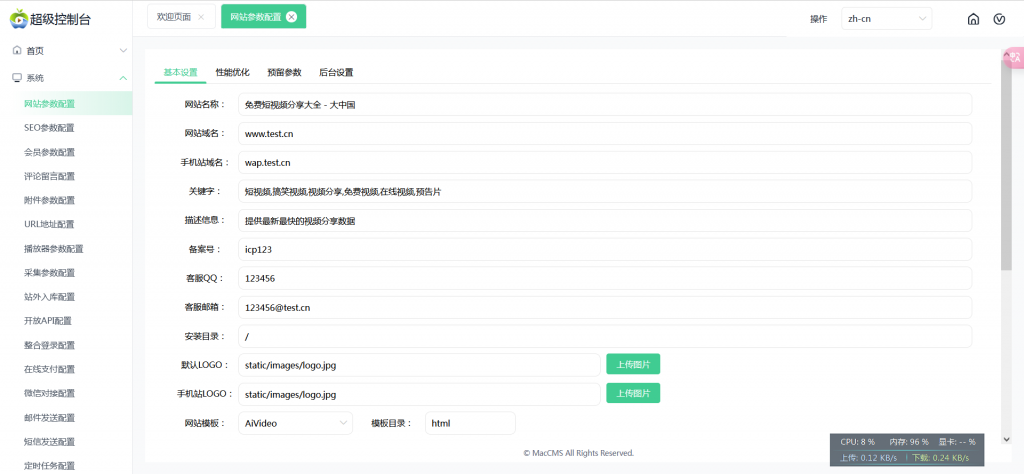
Task: Click the 手机站域名 input field
Action: 605,163
